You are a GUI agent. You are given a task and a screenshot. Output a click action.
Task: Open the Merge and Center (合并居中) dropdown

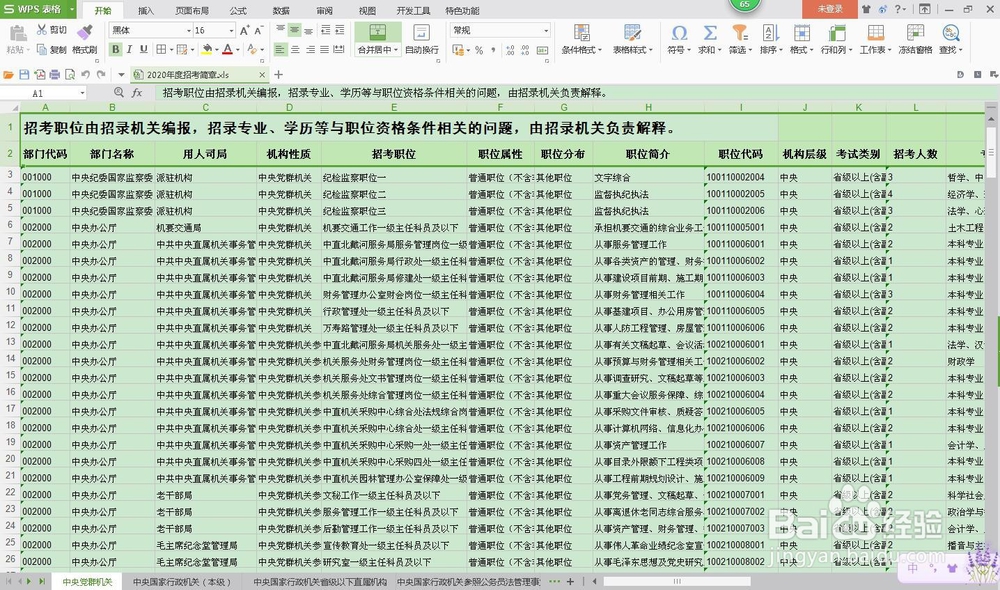pos(378,50)
